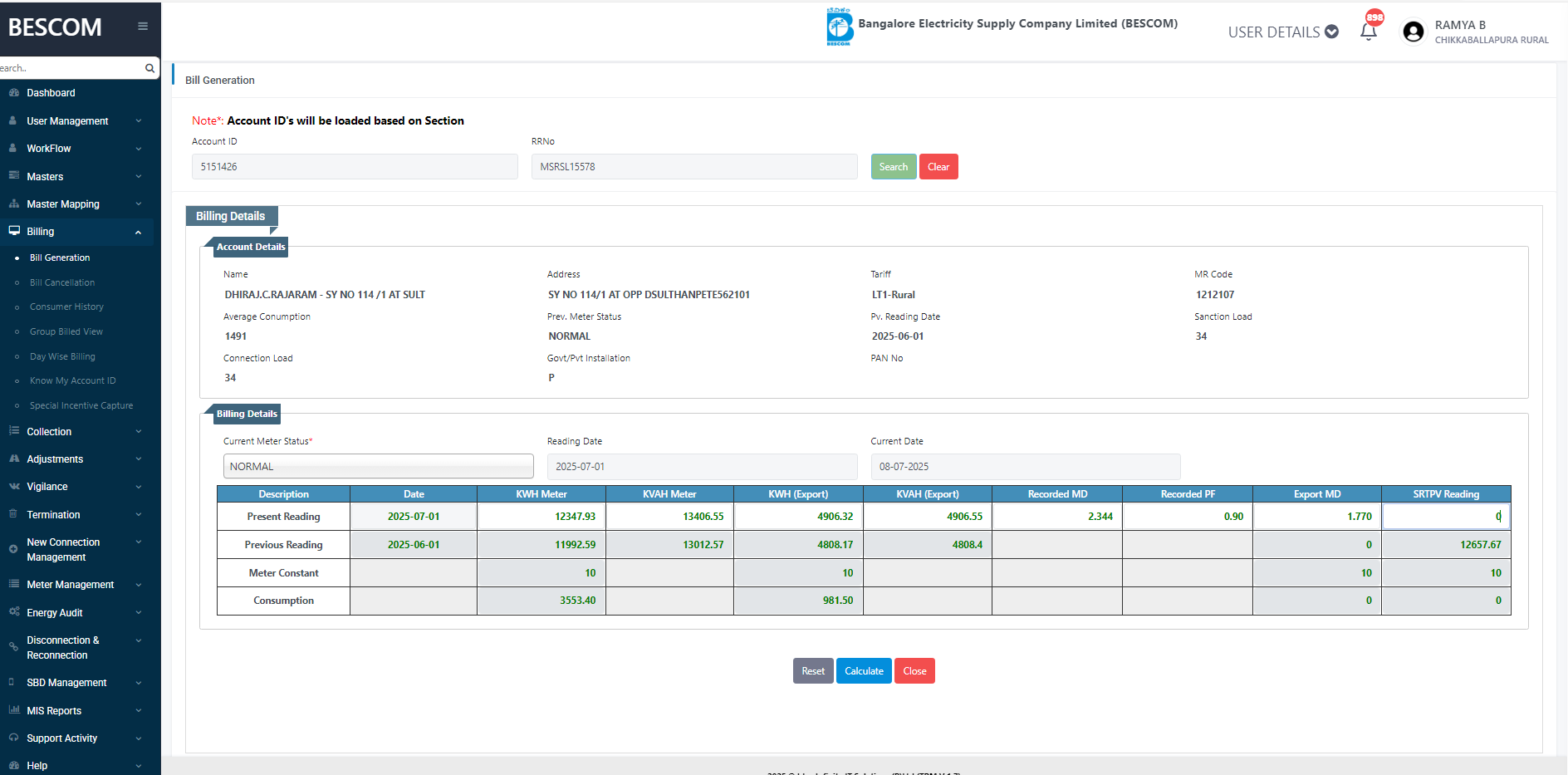Click the Present Reading KVAH Meter field
Screen dimensions: 1568x775
coord(669,516)
